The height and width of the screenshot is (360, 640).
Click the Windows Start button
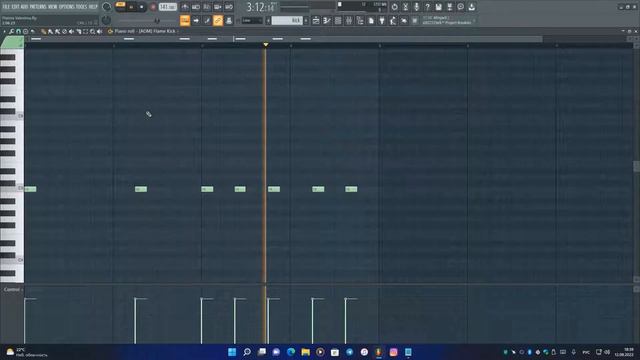[232, 352]
